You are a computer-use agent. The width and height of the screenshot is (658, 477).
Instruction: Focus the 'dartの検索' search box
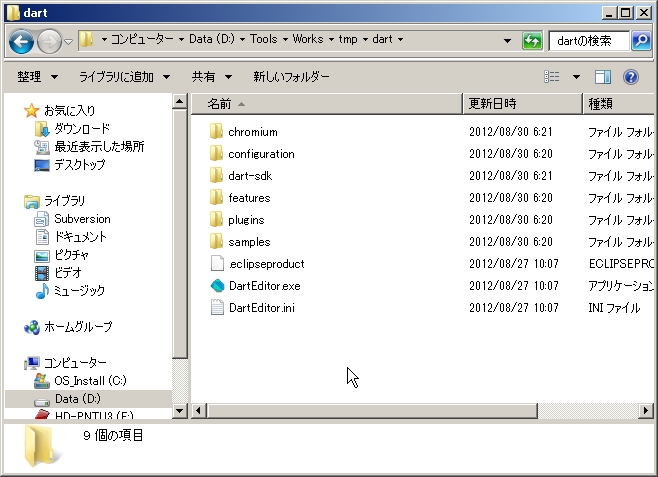pyautogui.click(x=589, y=41)
